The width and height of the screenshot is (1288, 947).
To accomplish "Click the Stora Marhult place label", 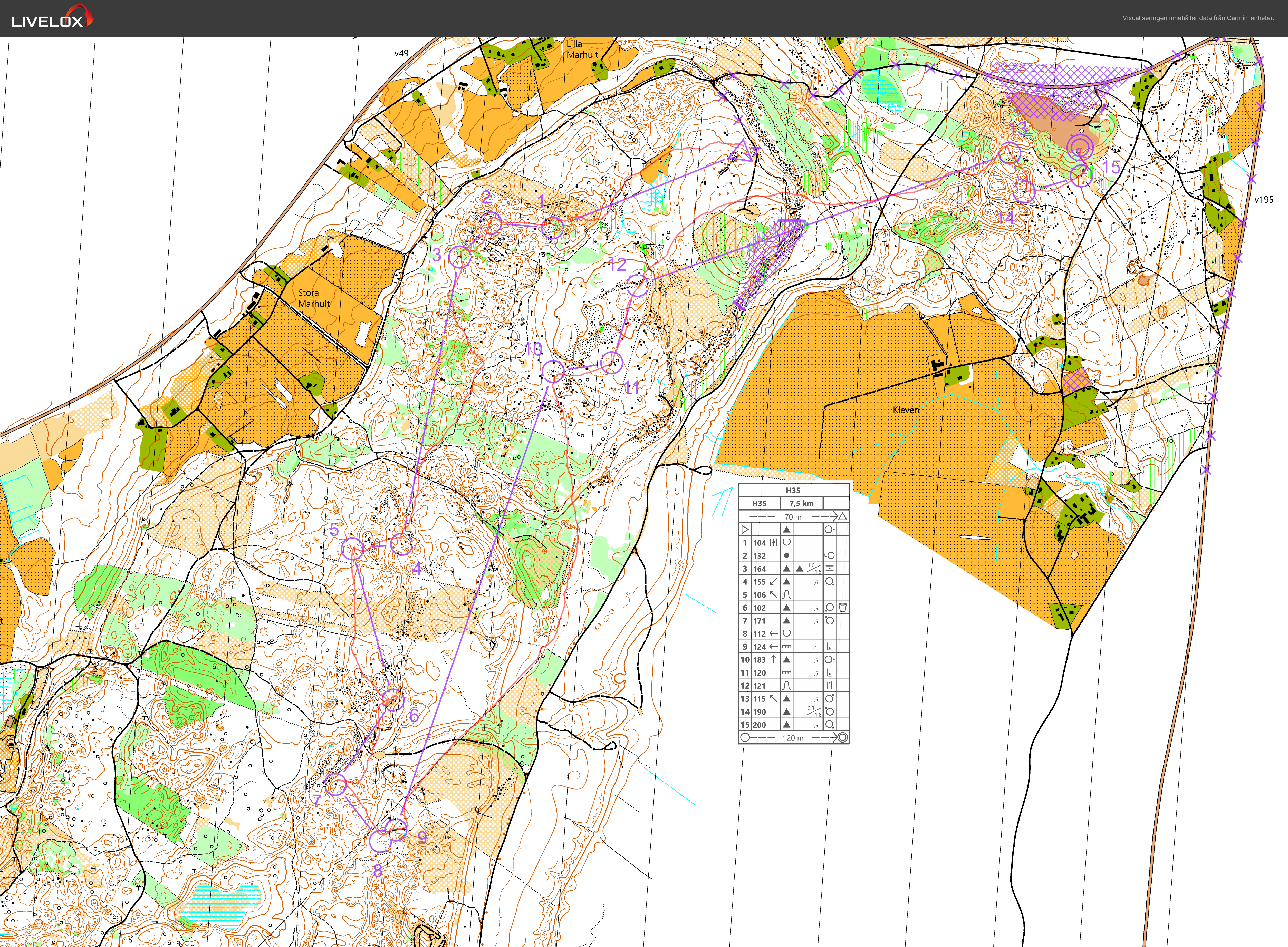I will (314, 298).
